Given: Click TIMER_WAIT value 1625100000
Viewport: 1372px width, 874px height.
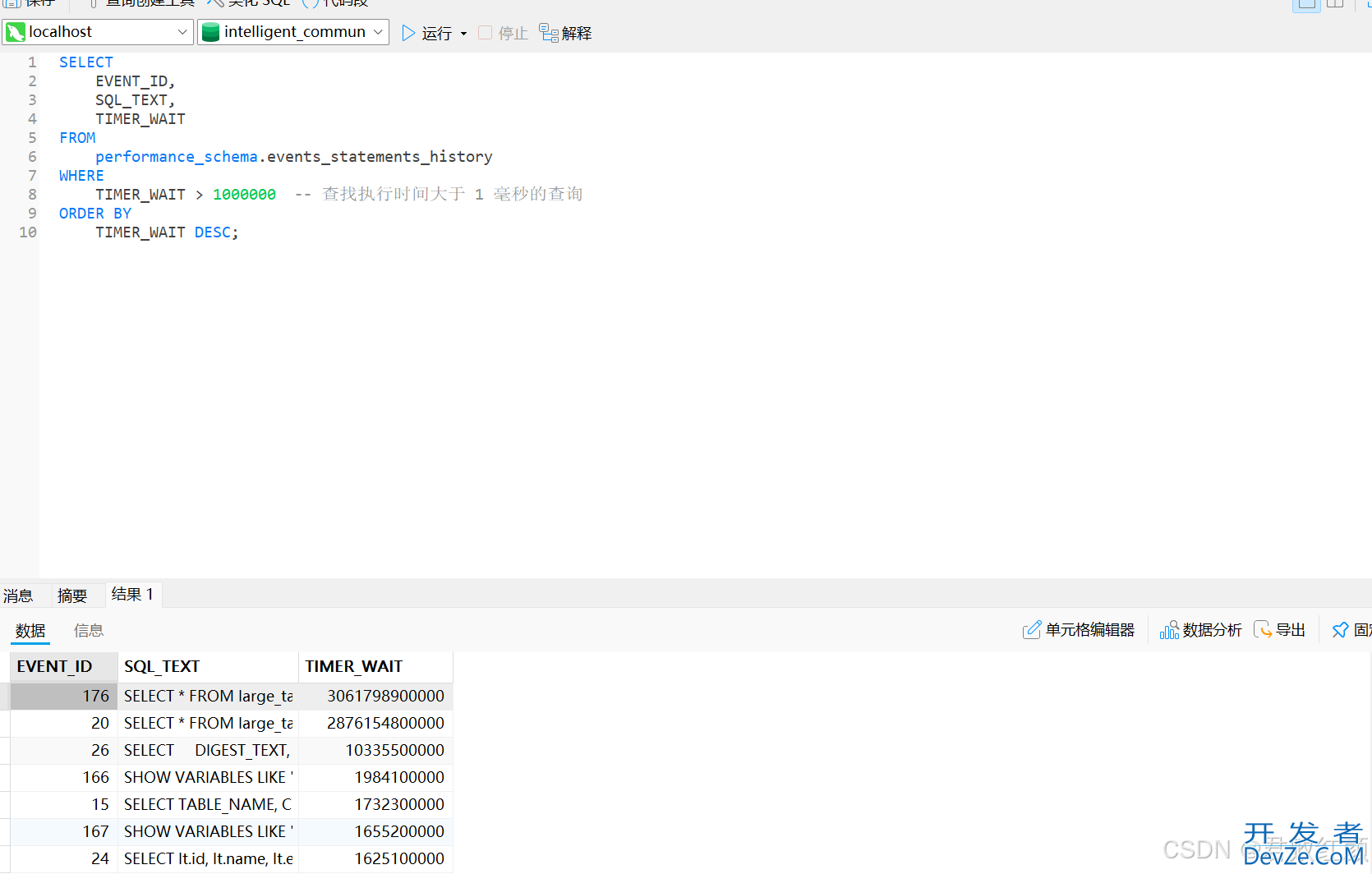Looking at the screenshot, I should pyautogui.click(x=375, y=858).
